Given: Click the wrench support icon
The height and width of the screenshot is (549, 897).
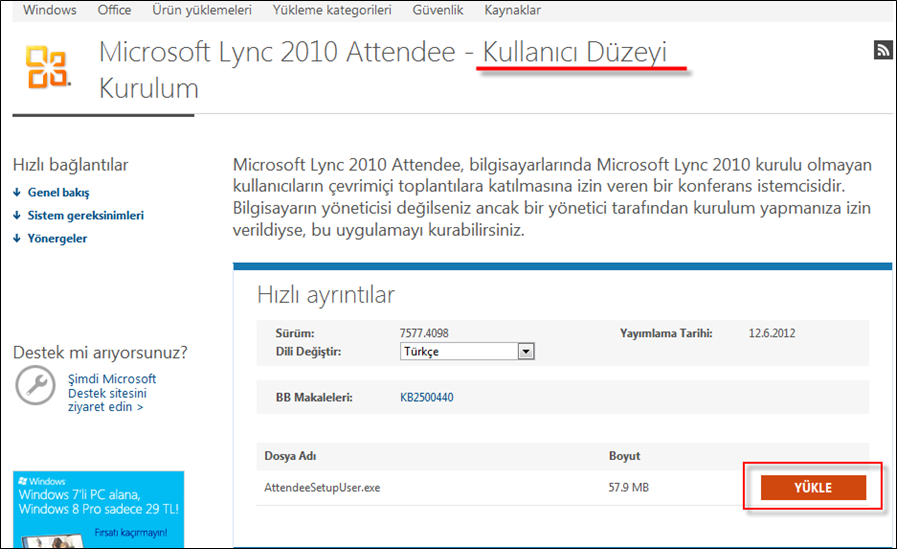Looking at the screenshot, I should [x=35, y=386].
